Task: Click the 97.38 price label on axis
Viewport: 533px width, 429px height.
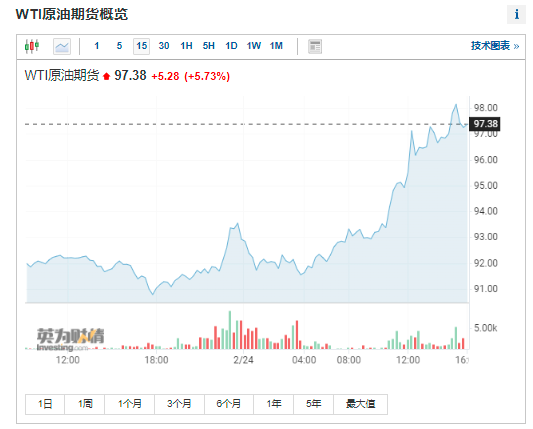Action: click(485, 123)
